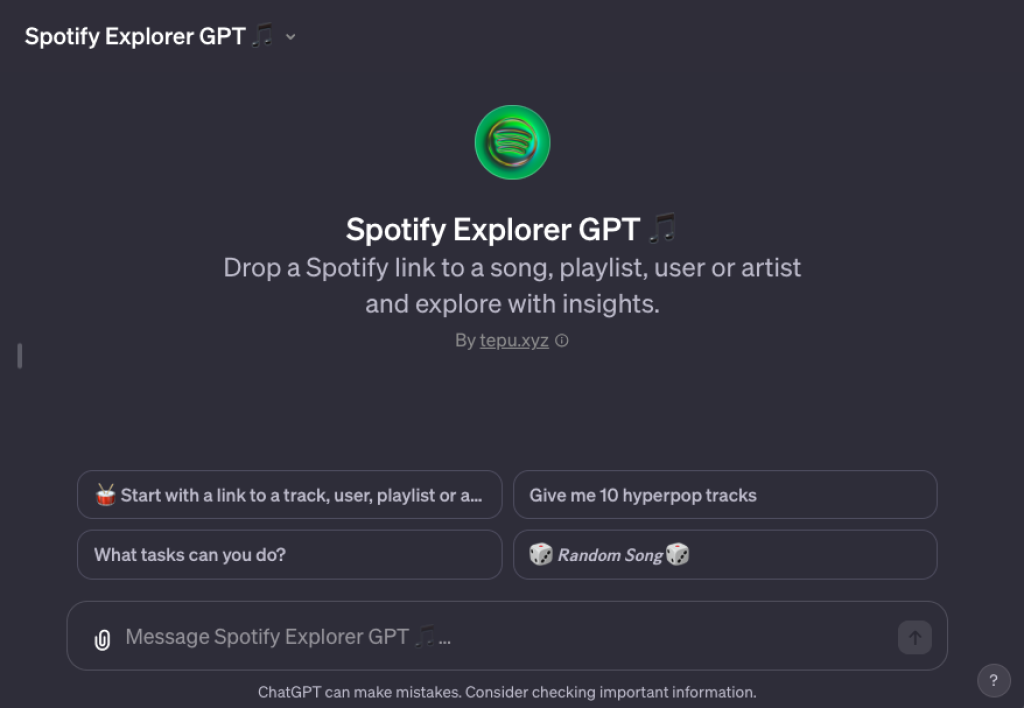
Task: Click the music note icon in the GPT title
Action: (x=663, y=228)
